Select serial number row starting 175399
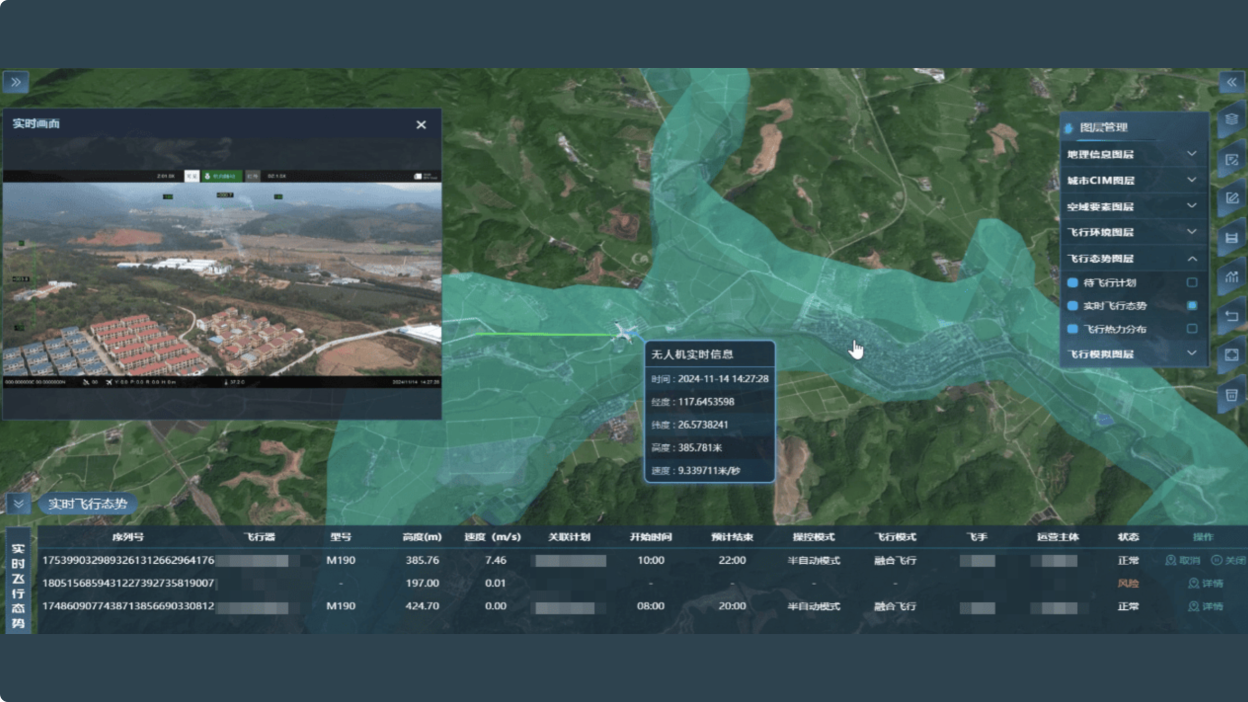1248x702 pixels. coord(127,561)
